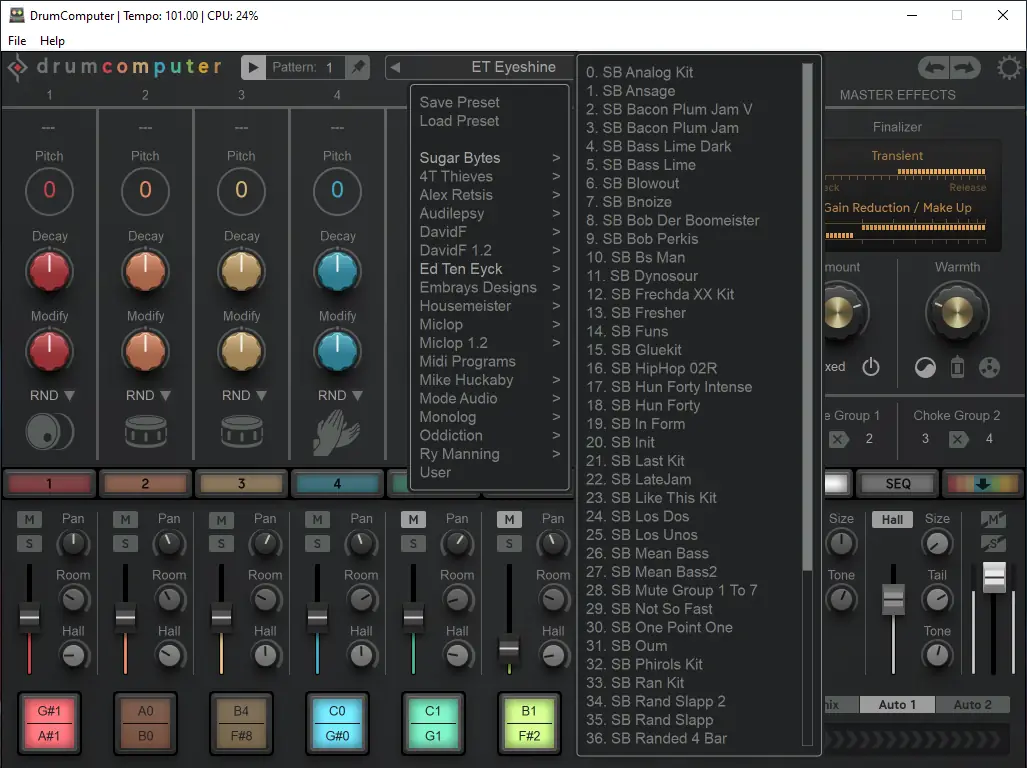This screenshot has width=1027, height=768.
Task: Switch to the Auto 2 tab
Action: coord(972,704)
